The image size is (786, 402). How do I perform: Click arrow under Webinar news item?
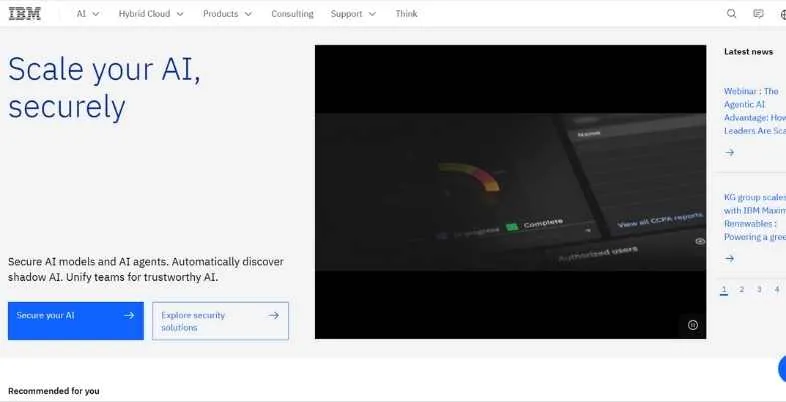[x=729, y=152]
